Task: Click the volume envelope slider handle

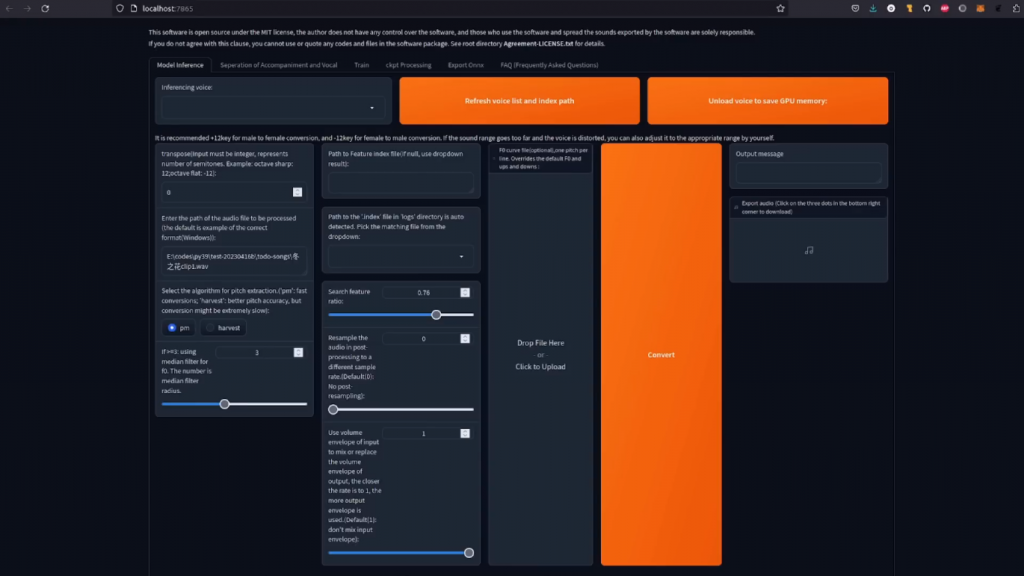Action: (x=469, y=552)
